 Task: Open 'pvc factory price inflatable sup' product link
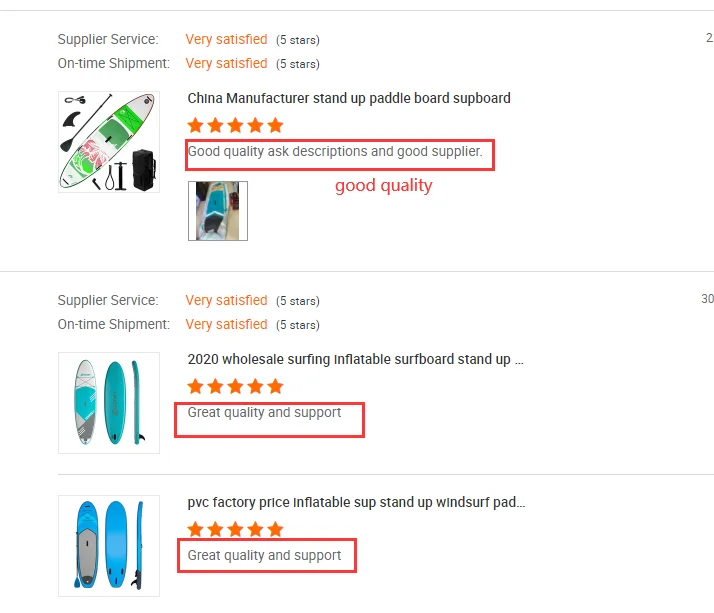click(356, 502)
